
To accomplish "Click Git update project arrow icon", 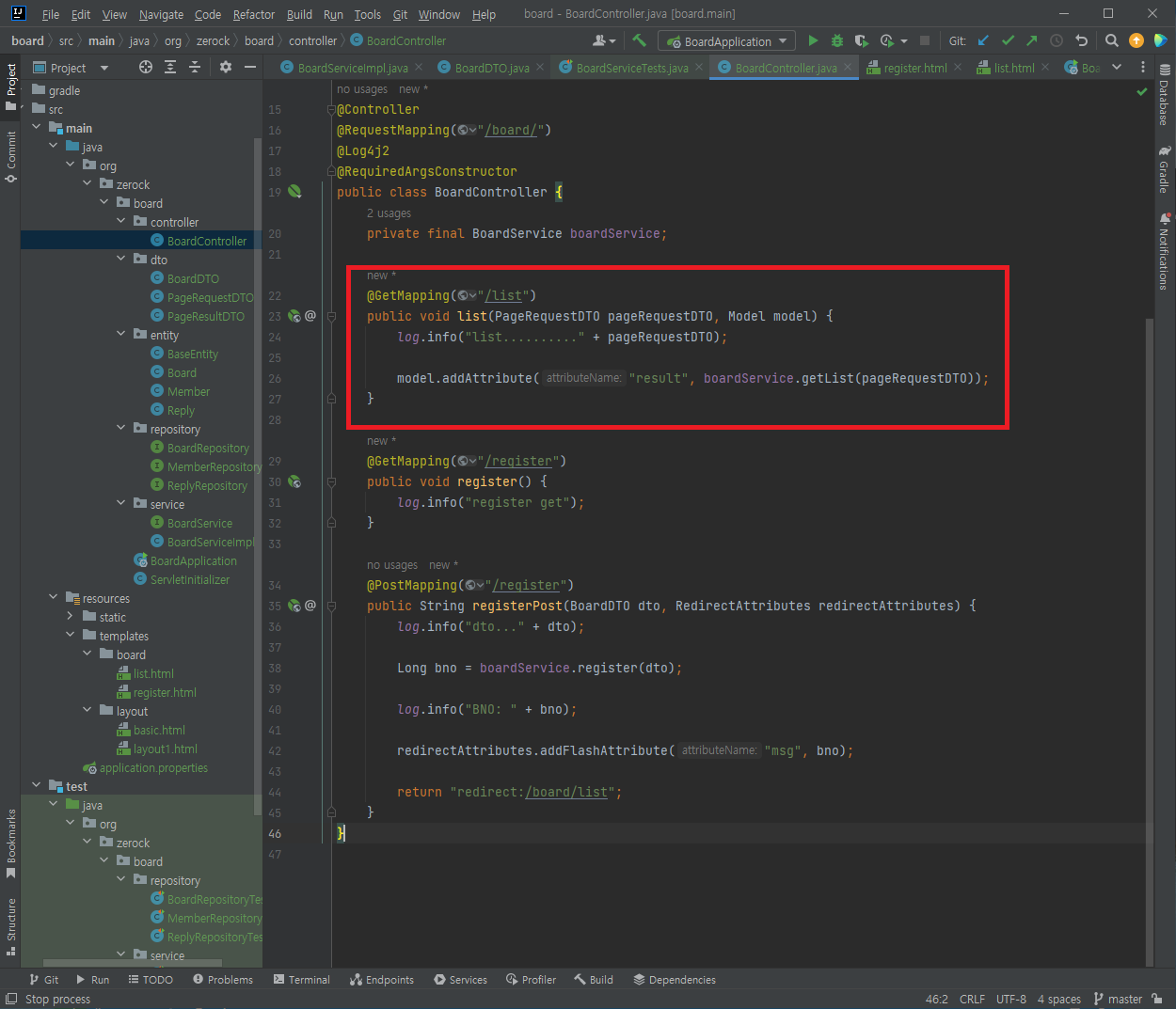I will [x=984, y=40].
